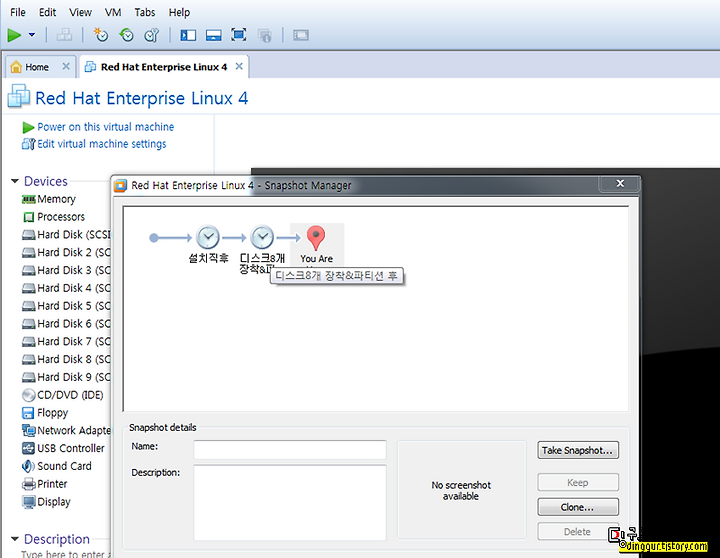Screen dimensions: 720x558
Task: Select the Printer device
Action: [45, 484]
